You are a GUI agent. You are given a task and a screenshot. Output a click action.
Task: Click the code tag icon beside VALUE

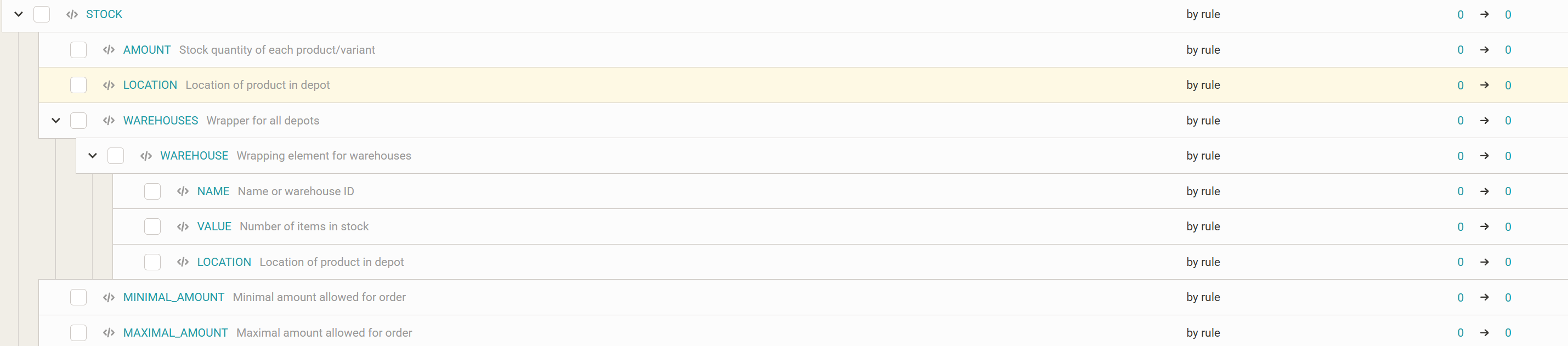click(183, 227)
